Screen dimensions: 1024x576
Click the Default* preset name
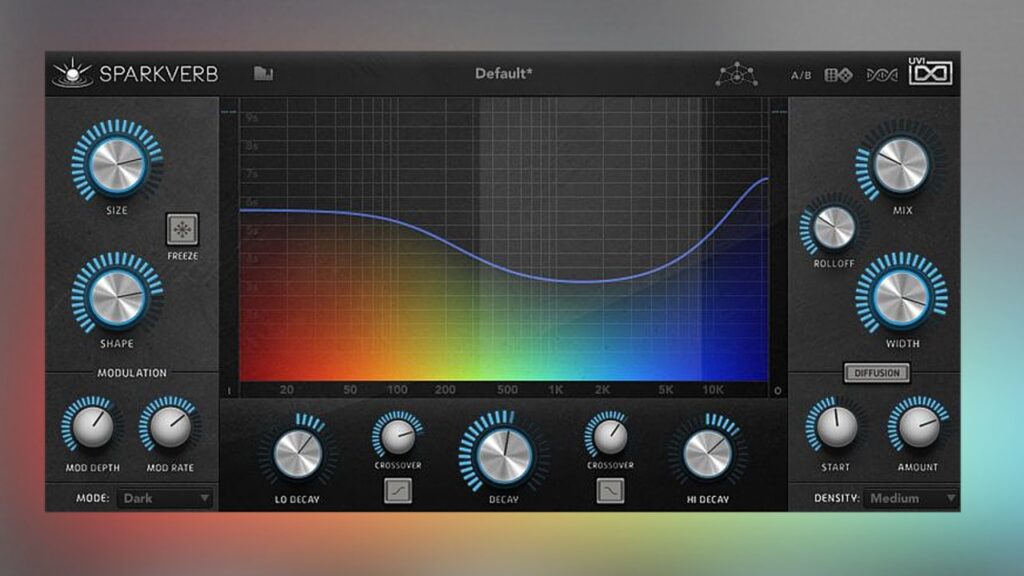pyautogui.click(x=504, y=74)
